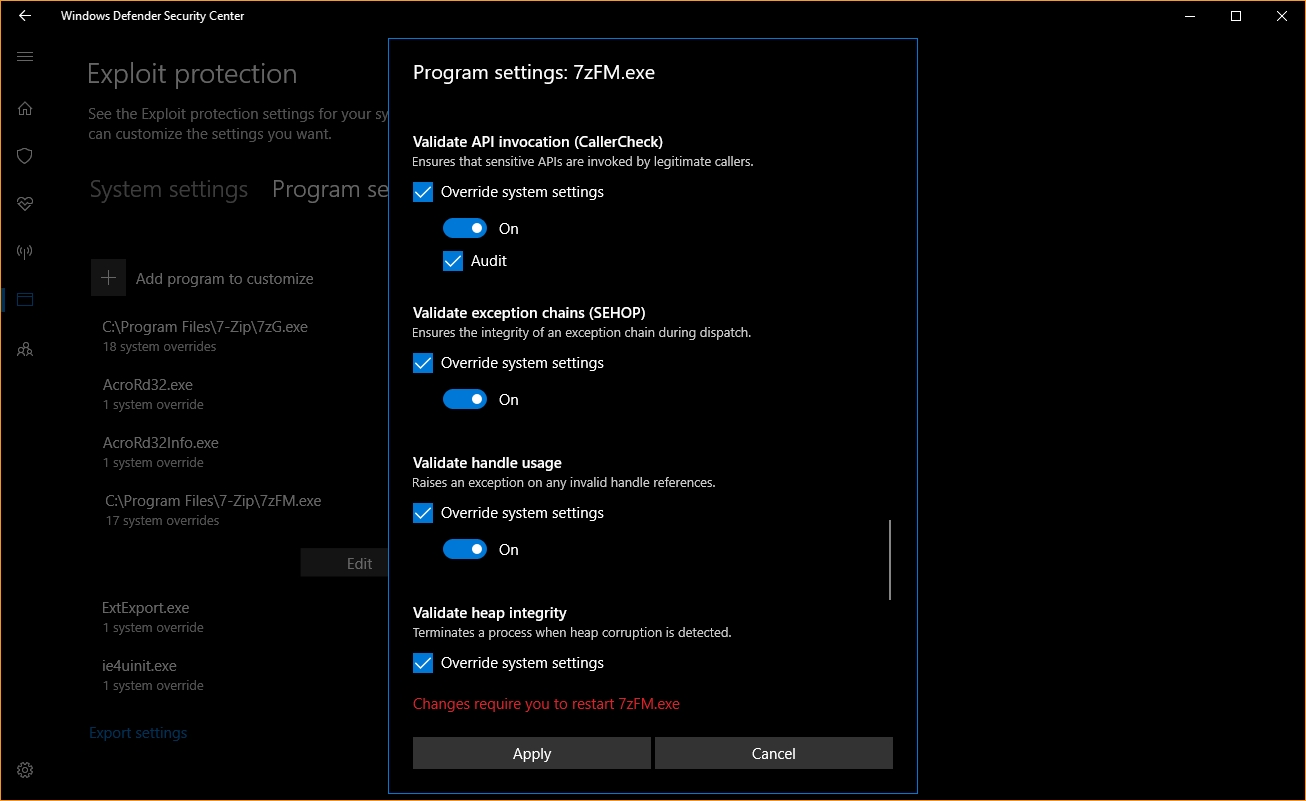The height and width of the screenshot is (801, 1306).
Task: Open the Export settings link
Action: [138, 733]
